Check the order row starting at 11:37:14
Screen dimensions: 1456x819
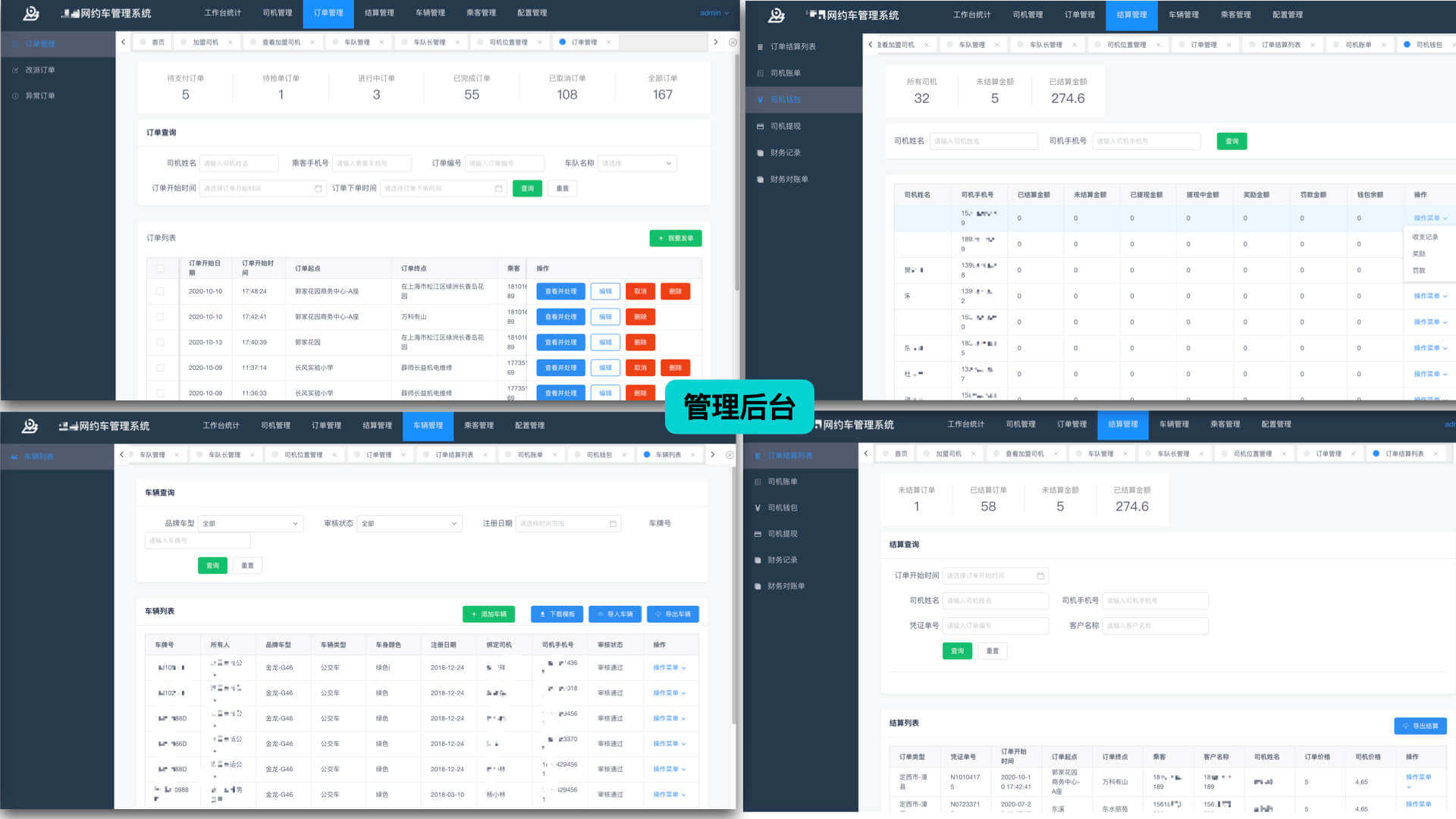click(160, 368)
